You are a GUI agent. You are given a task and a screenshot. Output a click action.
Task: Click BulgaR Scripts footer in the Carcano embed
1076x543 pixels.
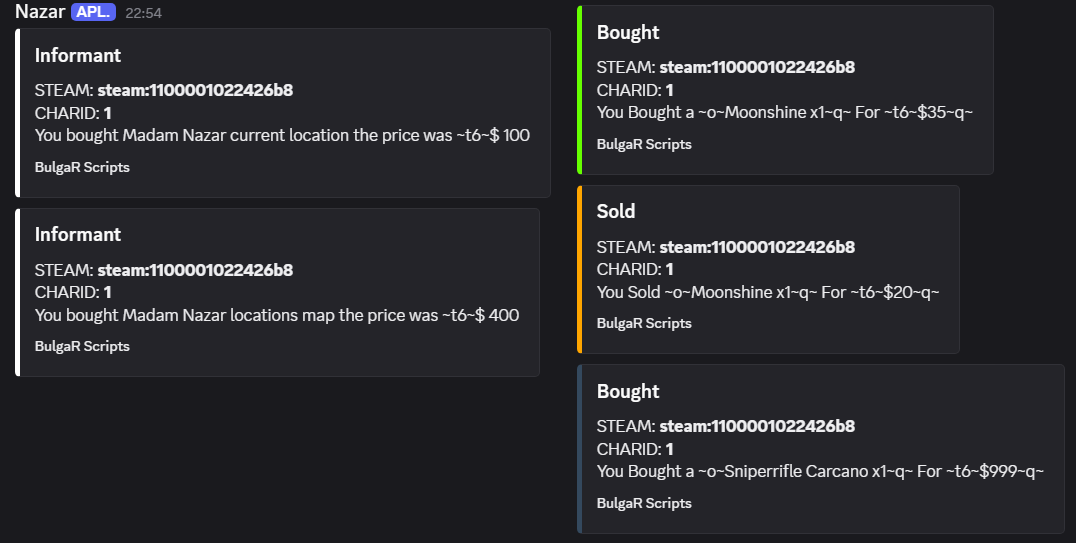pyautogui.click(x=644, y=503)
